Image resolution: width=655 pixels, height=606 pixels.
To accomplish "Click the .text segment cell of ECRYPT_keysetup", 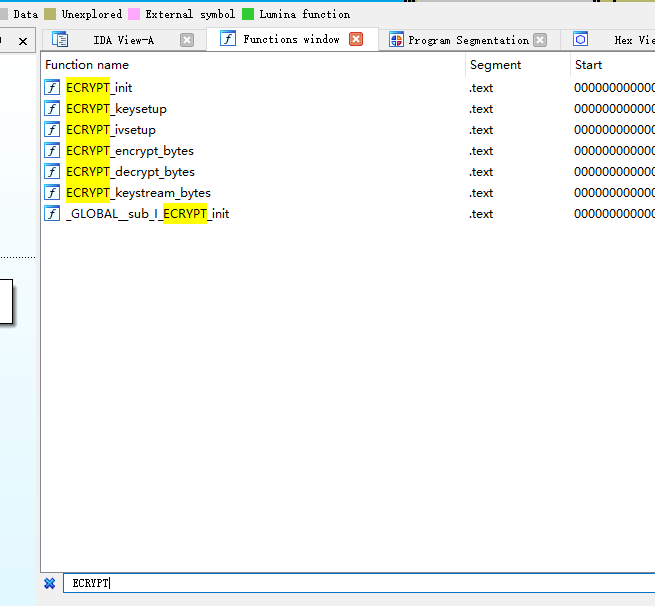I will [481, 109].
